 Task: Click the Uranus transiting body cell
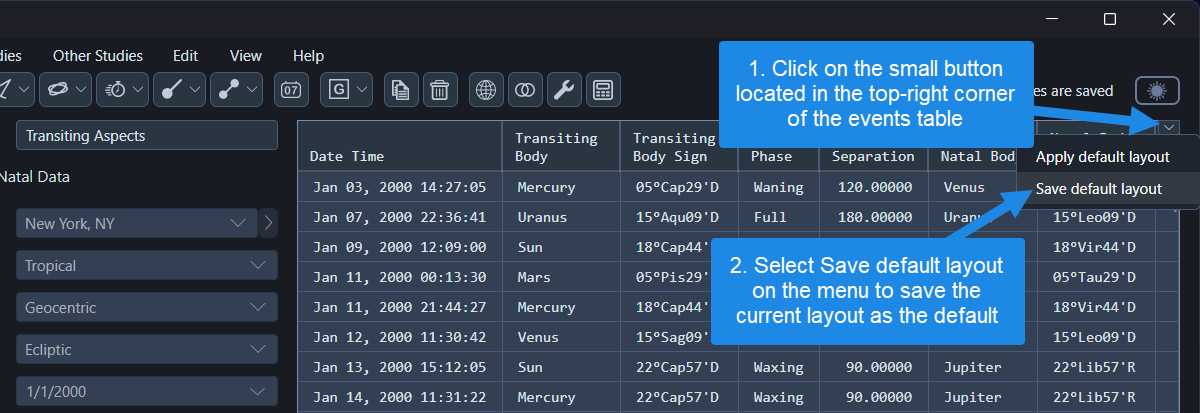coord(561,217)
